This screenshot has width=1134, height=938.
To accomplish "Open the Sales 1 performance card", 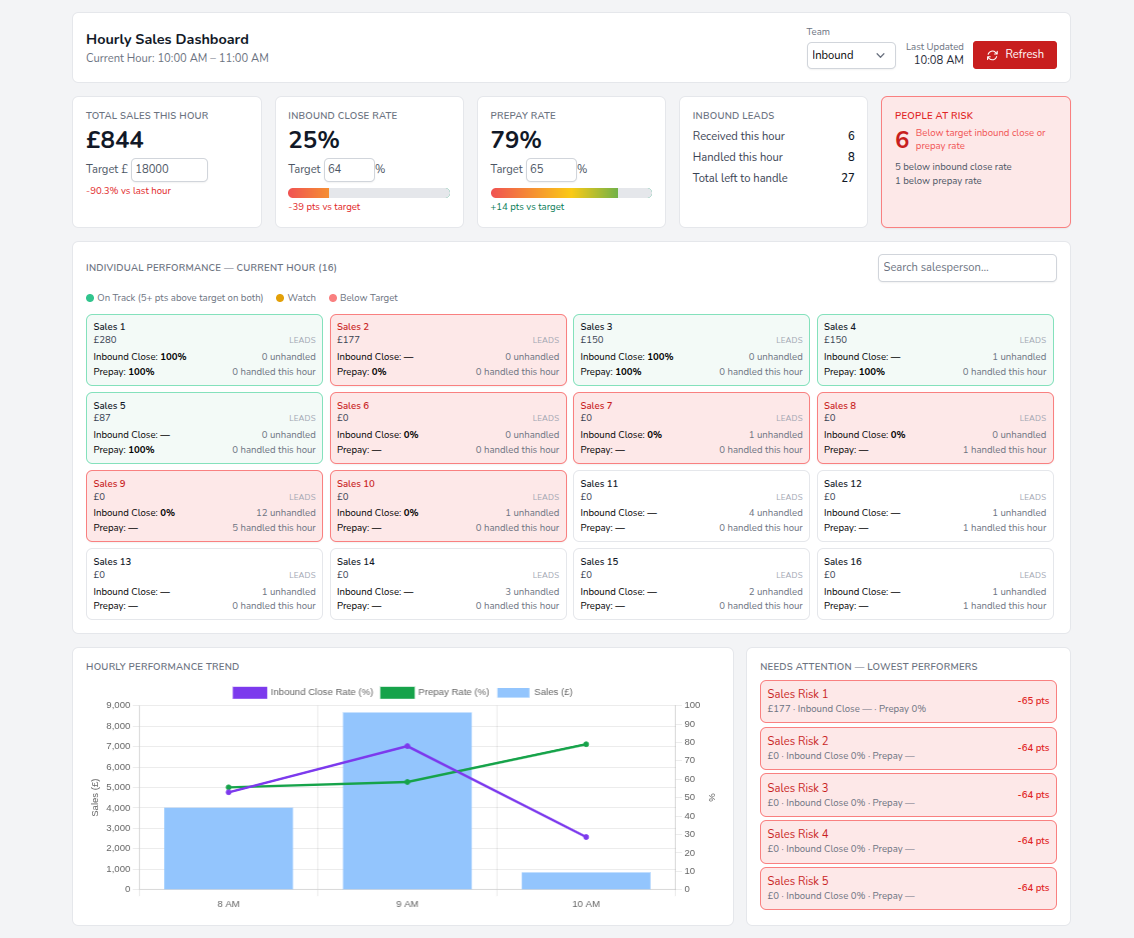I will pos(205,350).
